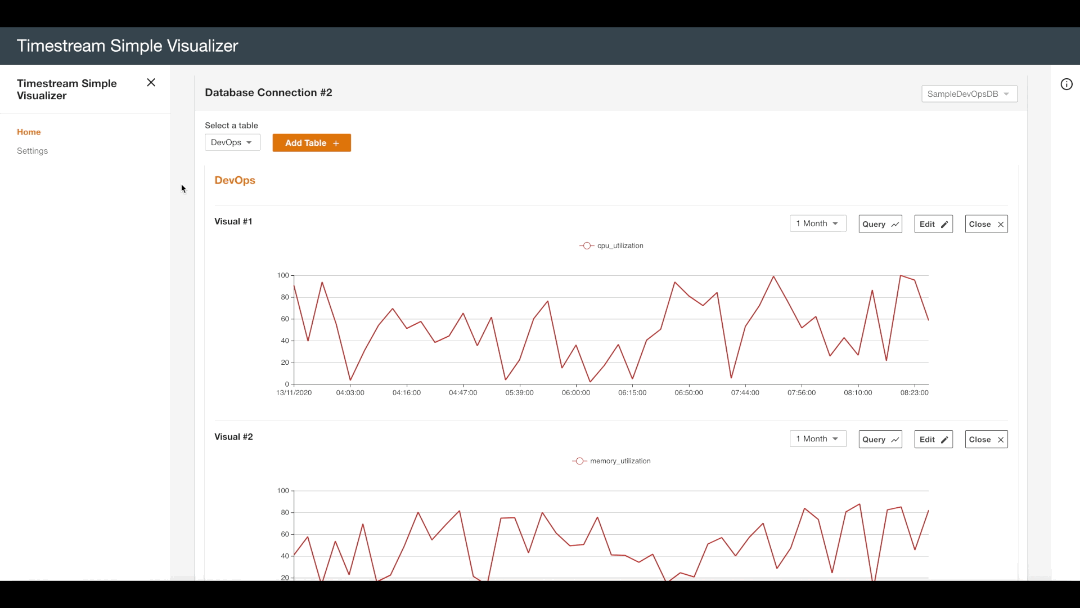Open the DevOps table selector dropdown
This screenshot has height=608, width=1080.
(232, 143)
